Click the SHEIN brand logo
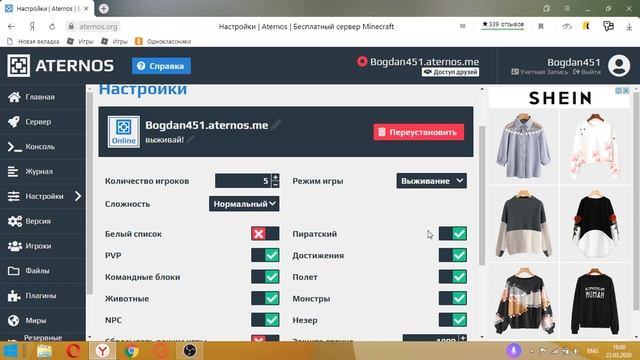Image resolution: width=640 pixels, height=360 pixels. 560,98
